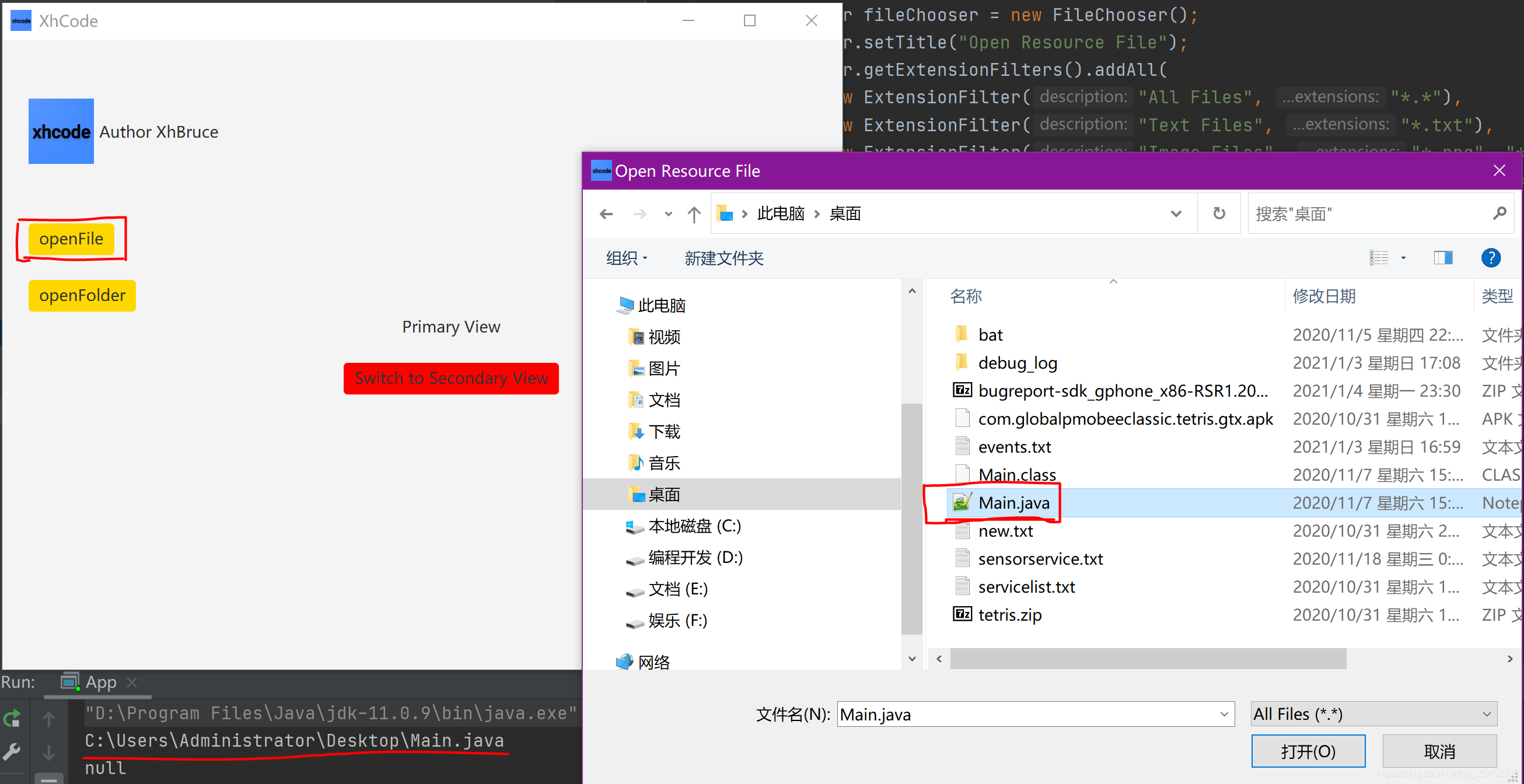Click the blue help question mark icon
The image size is (1524, 784).
pyautogui.click(x=1490, y=258)
